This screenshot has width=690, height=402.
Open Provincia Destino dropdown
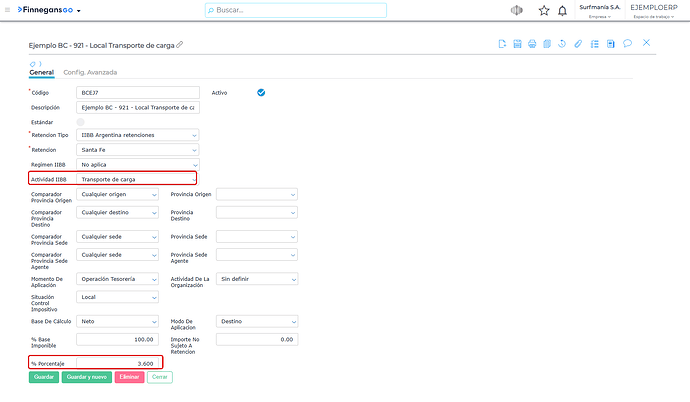click(257, 212)
